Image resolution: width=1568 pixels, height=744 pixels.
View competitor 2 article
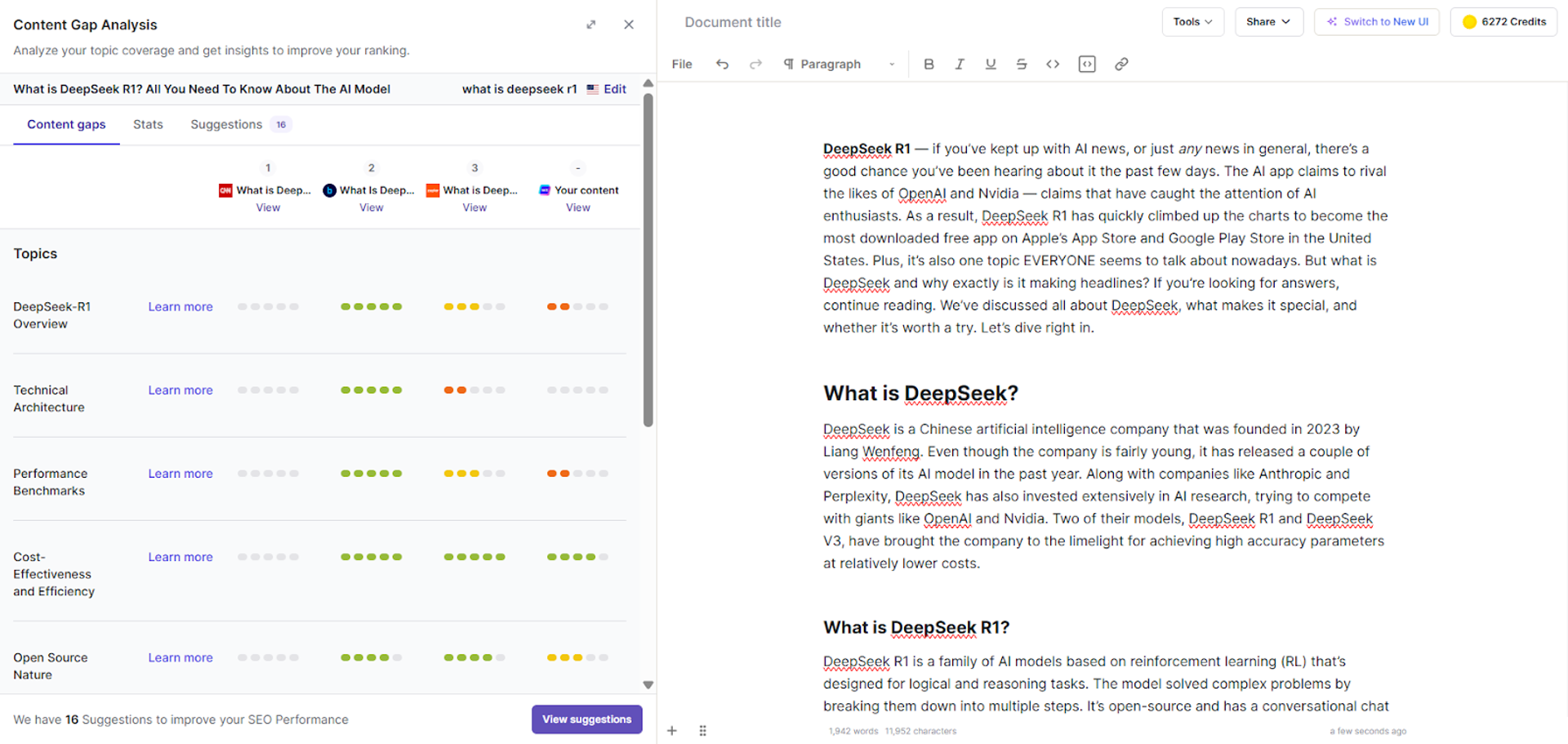(372, 207)
